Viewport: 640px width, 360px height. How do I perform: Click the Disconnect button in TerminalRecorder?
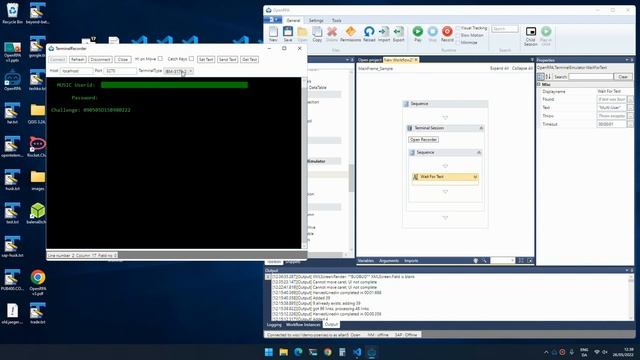(x=100, y=60)
